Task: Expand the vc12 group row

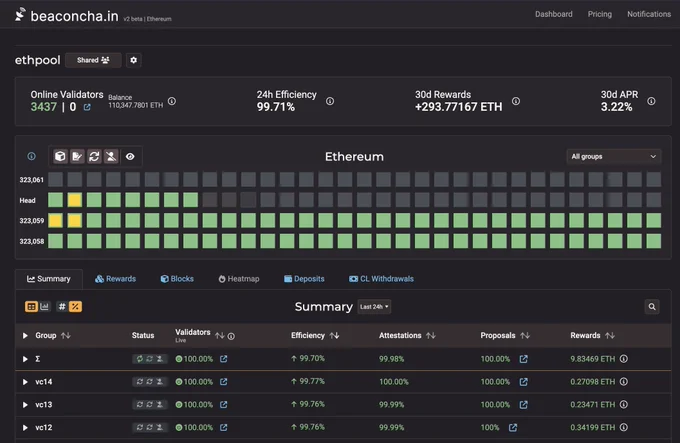Action: click(25, 427)
